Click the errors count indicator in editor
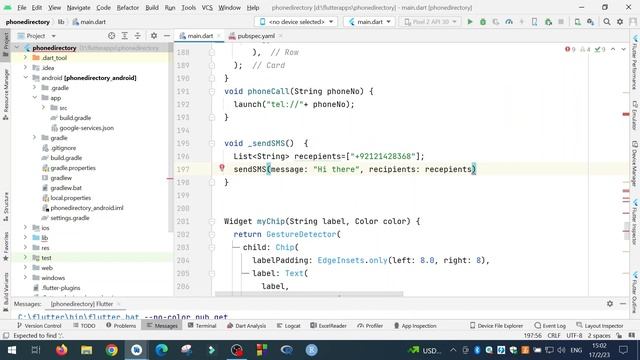Screen dimensions: 640x360 [570, 49]
